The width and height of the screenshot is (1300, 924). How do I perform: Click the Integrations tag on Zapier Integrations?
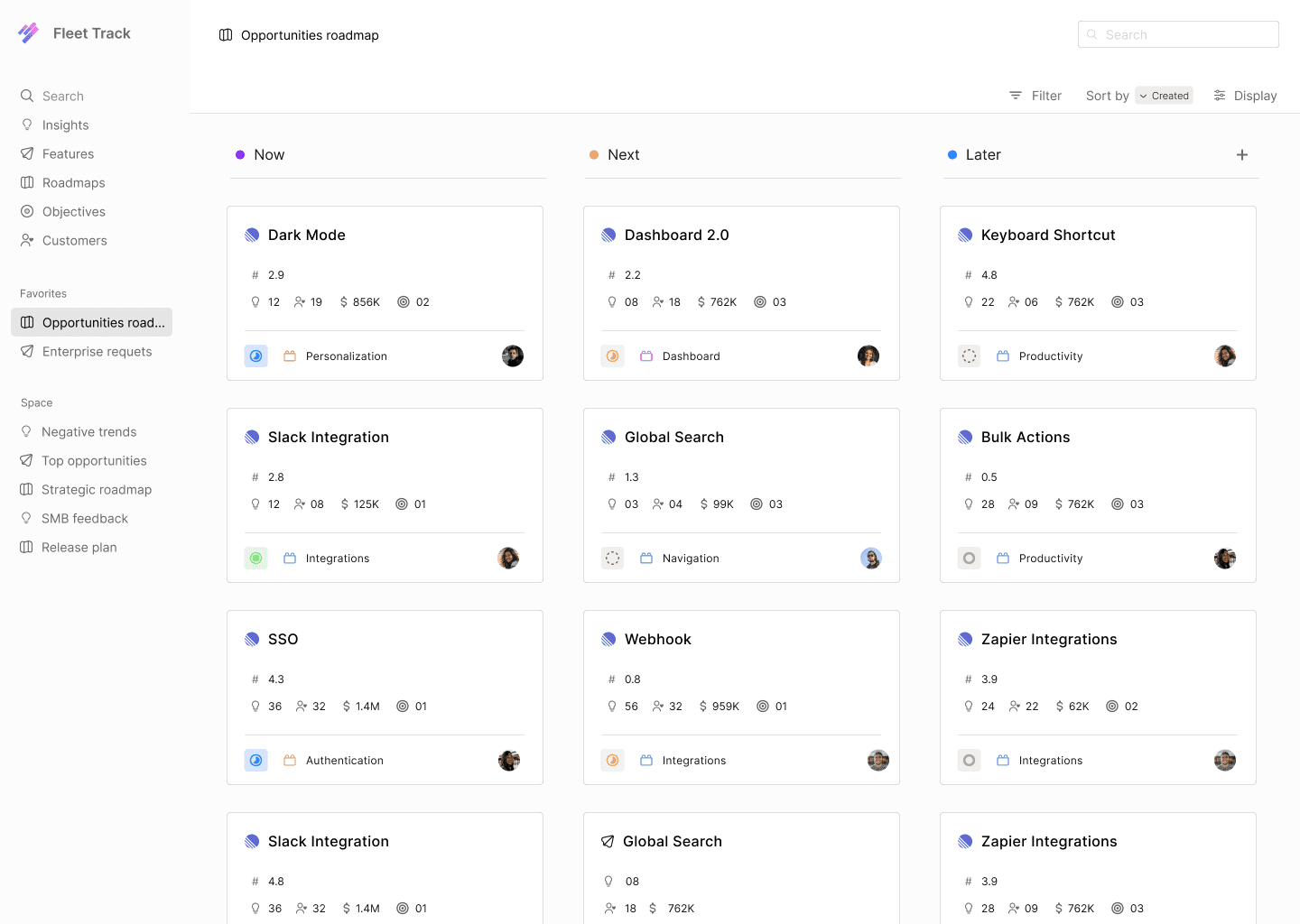click(x=1040, y=761)
